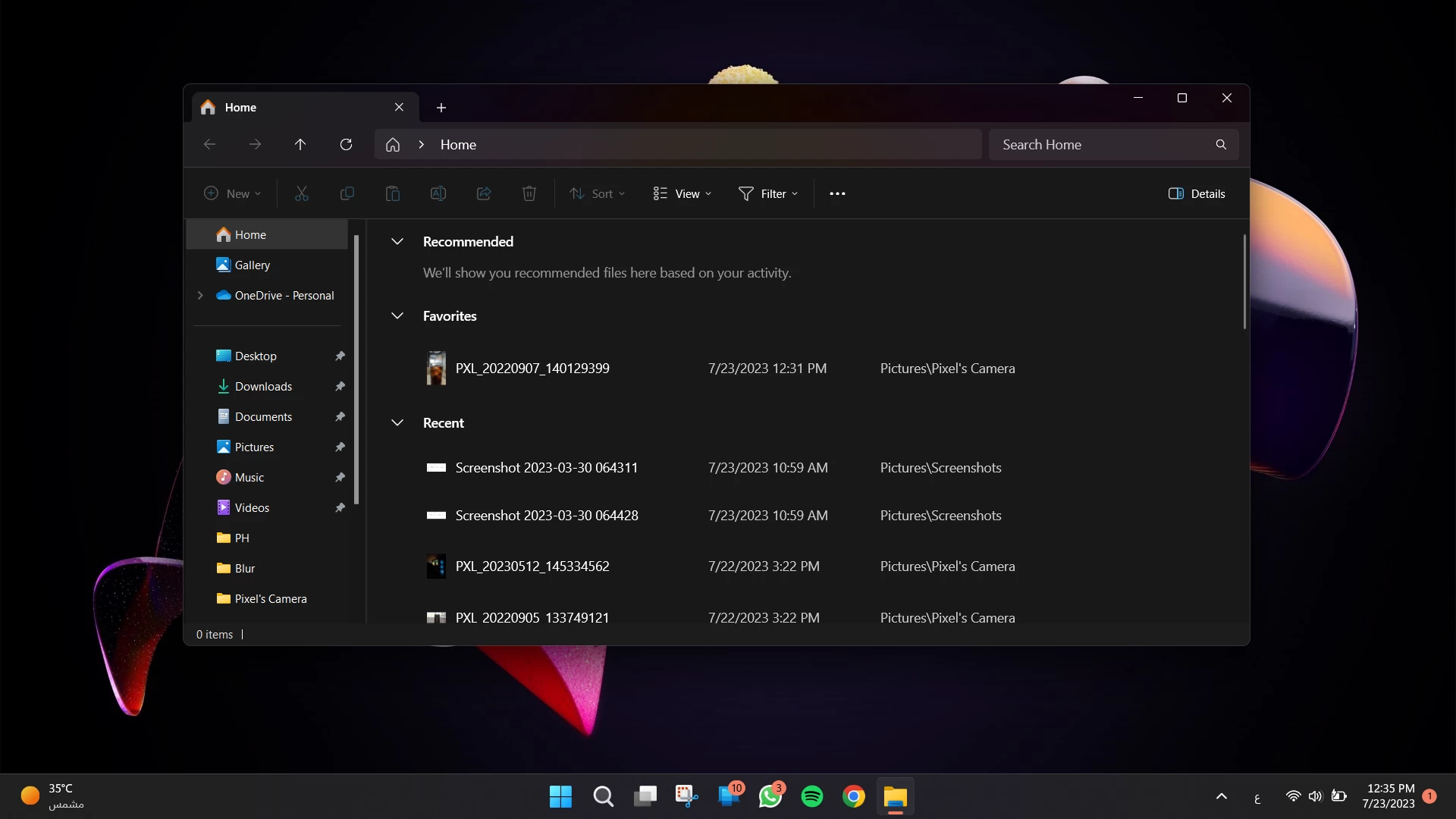Refresh the current folder view

pos(346,144)
